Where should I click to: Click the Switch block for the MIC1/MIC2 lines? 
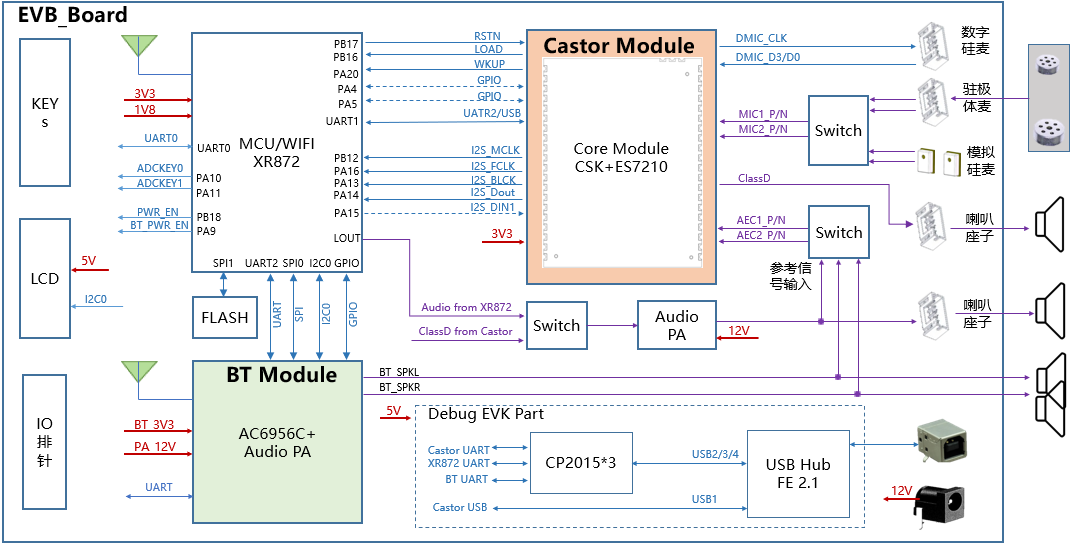point(838,130)
